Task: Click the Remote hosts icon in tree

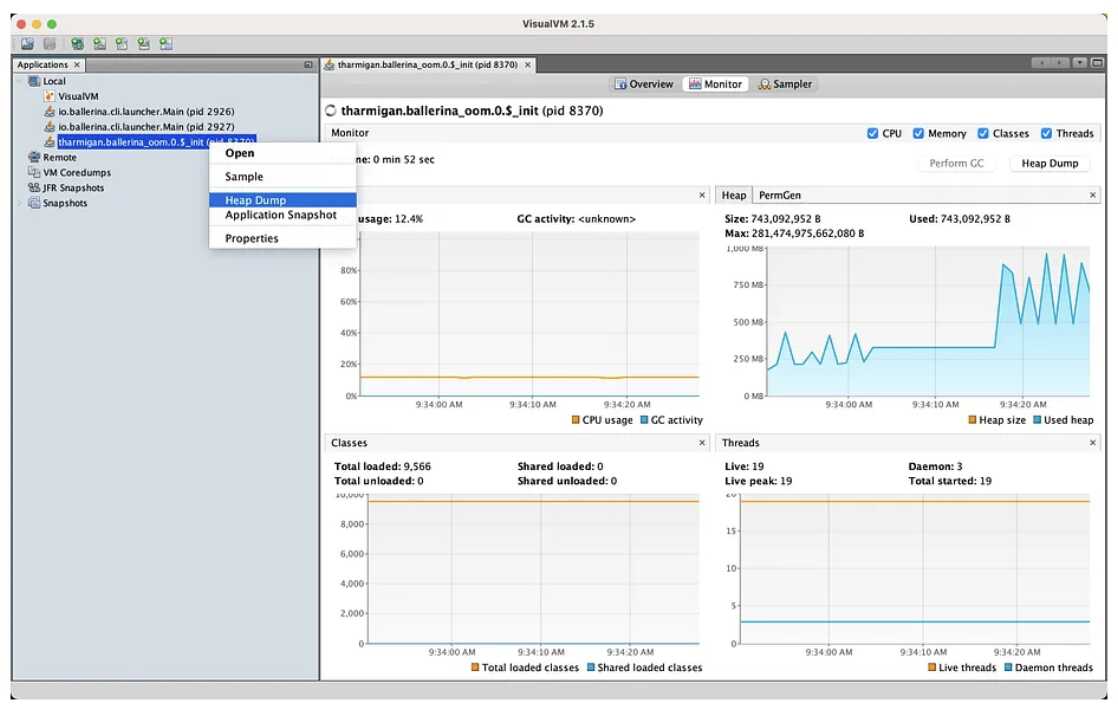Action: click(x=34, y=157)
